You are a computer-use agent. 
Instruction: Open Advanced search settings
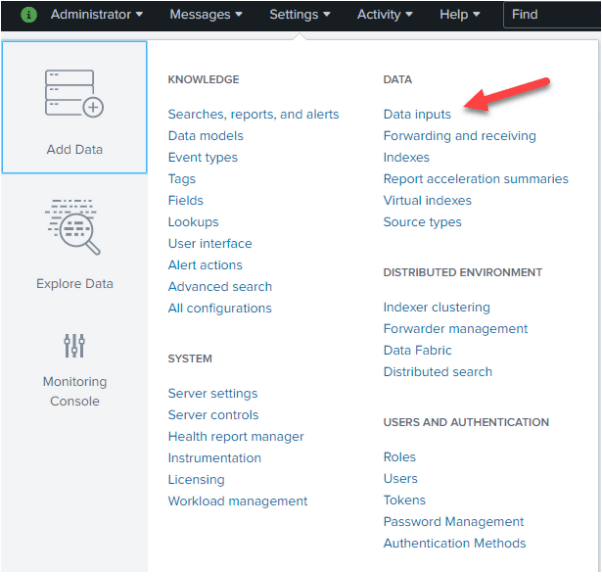(220, 287)
